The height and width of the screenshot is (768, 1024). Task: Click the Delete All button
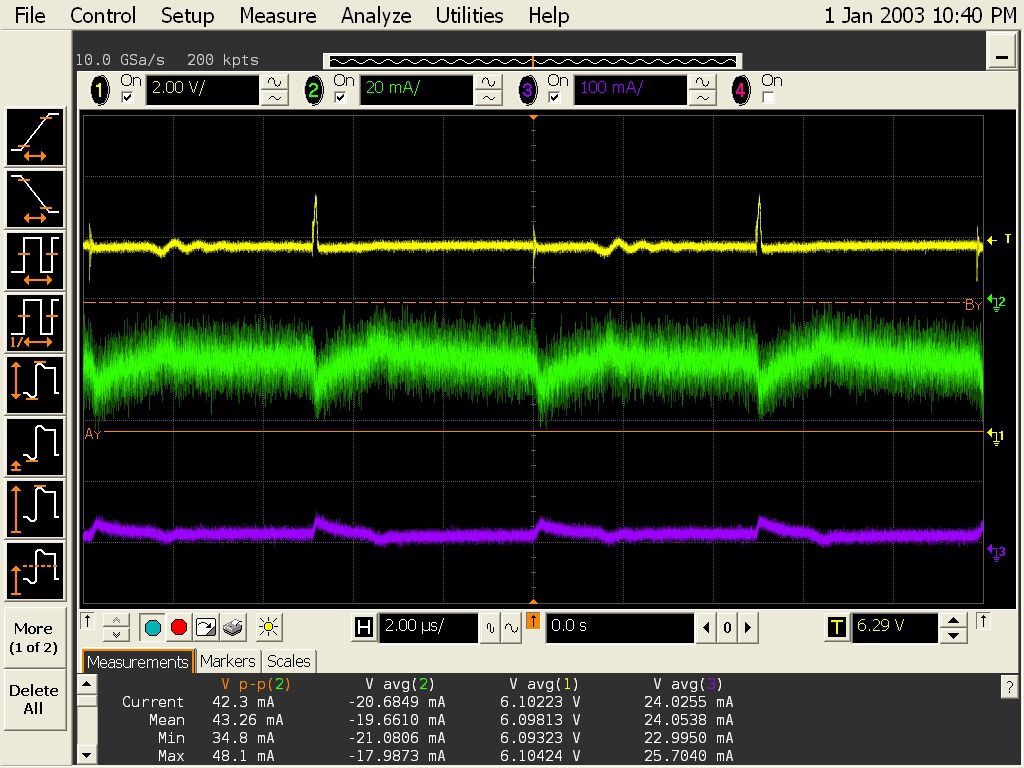34,699
